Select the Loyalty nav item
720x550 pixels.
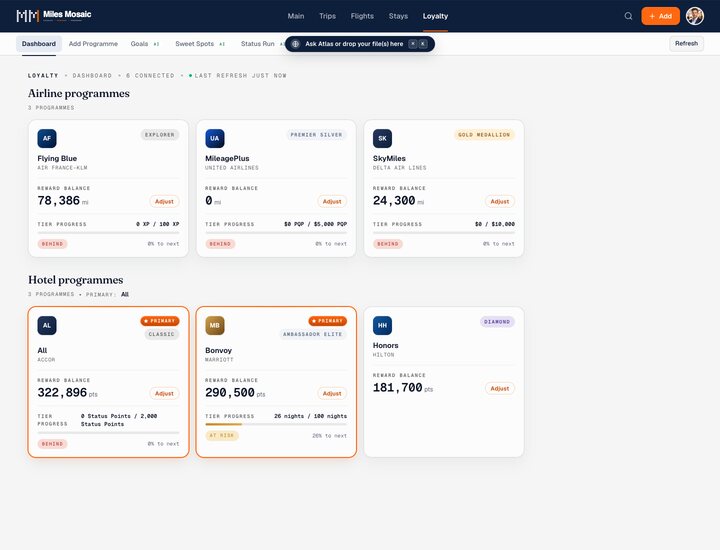point(435,16)
